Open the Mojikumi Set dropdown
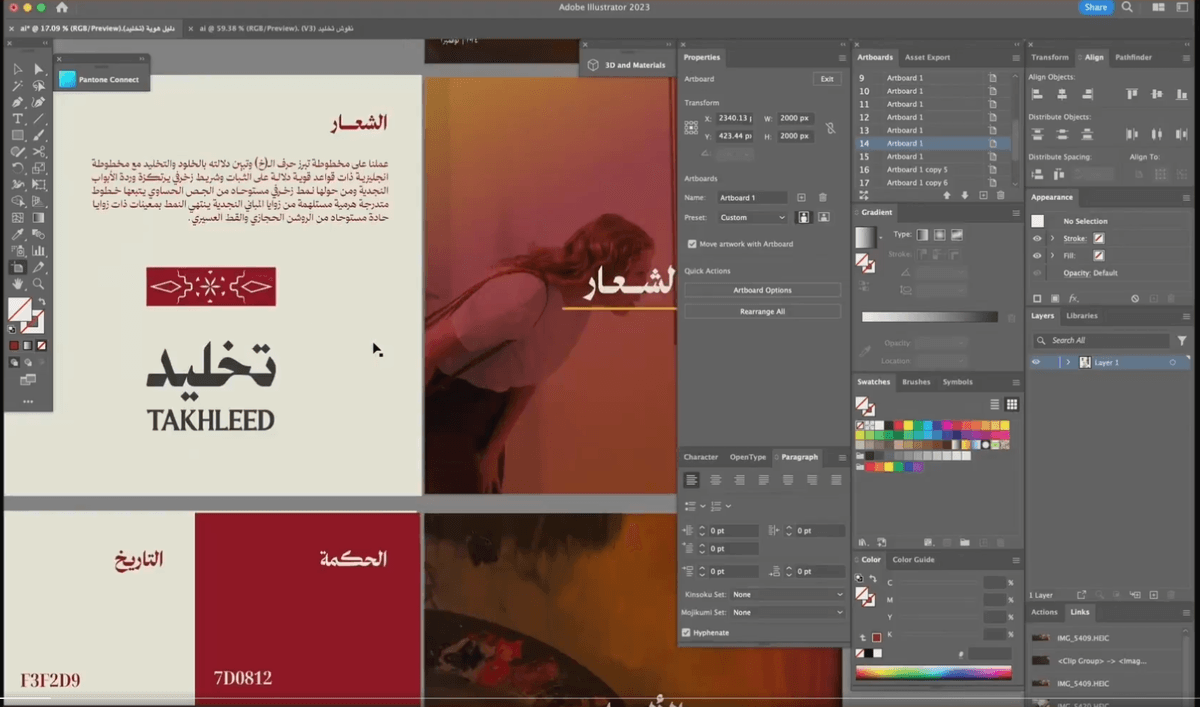 (786, 614)
